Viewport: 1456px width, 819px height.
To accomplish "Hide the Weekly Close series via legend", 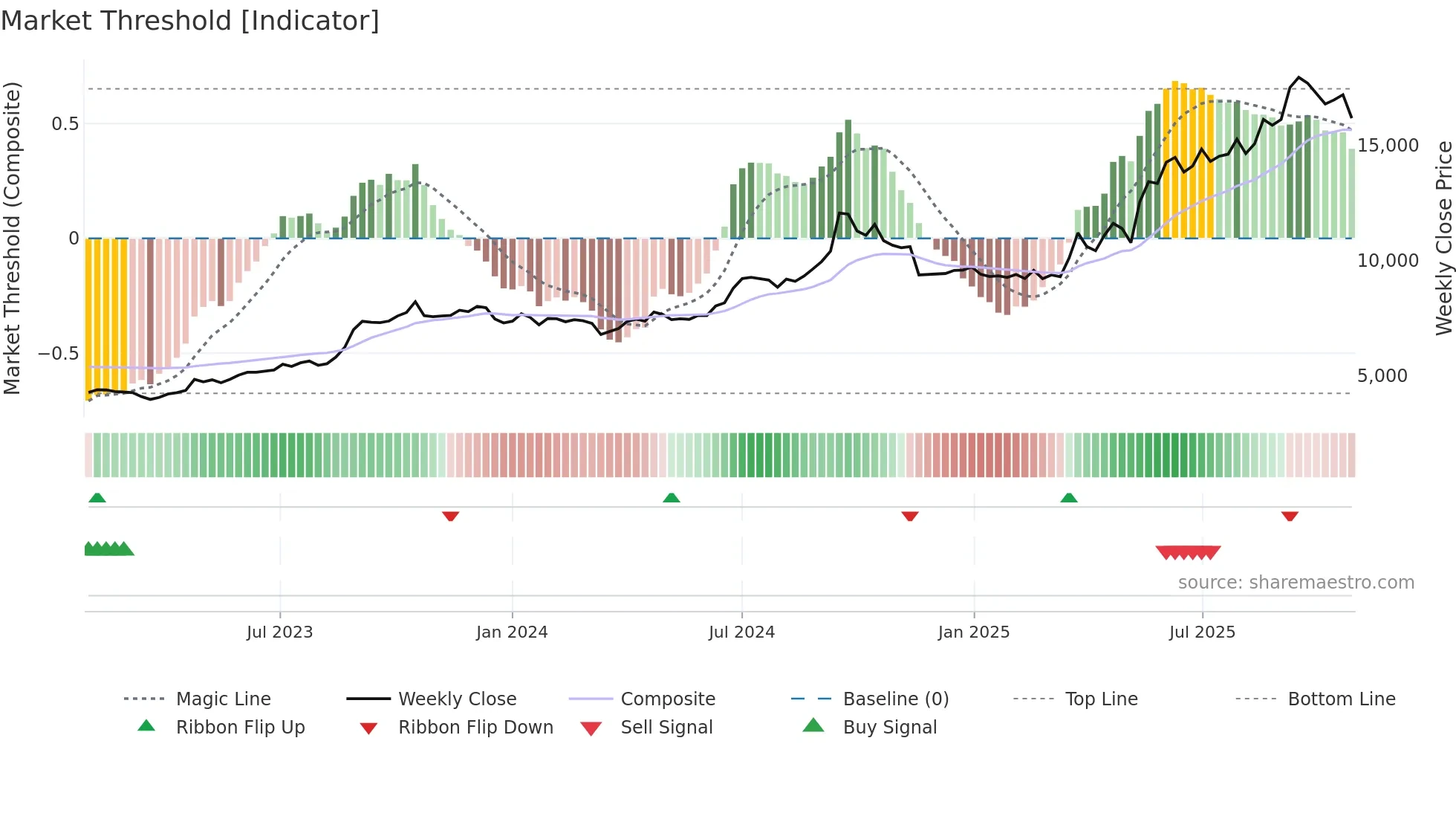I will (457, 699).
